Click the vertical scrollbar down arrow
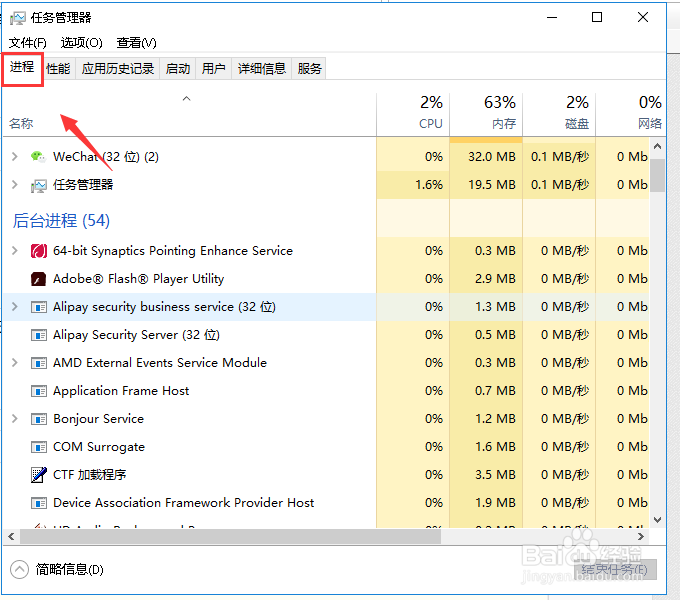Screen dimensions: 680x600 pyautogui.click(x=657, y=519)
